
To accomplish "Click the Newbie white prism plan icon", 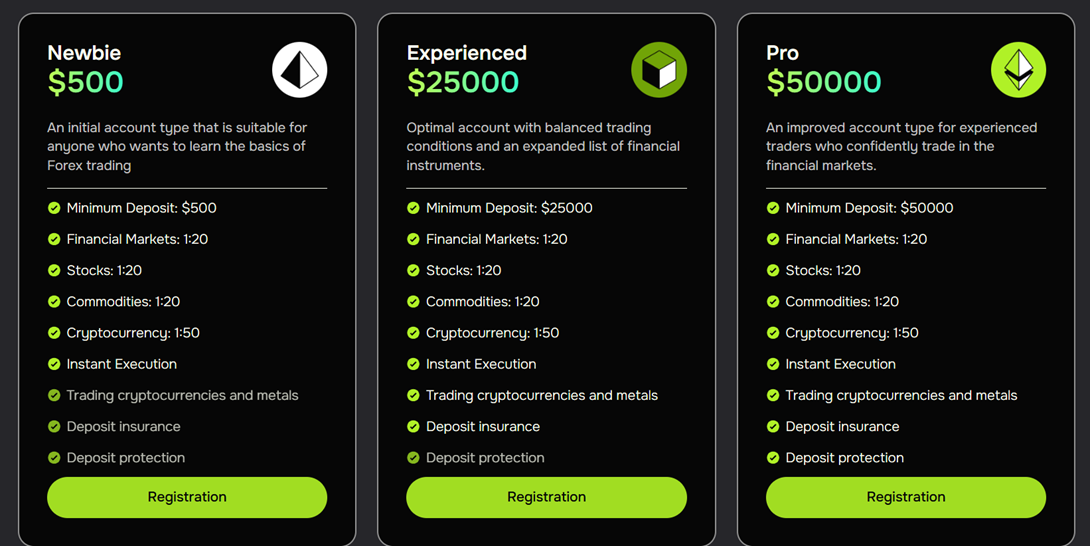I will tap(300, 70).
